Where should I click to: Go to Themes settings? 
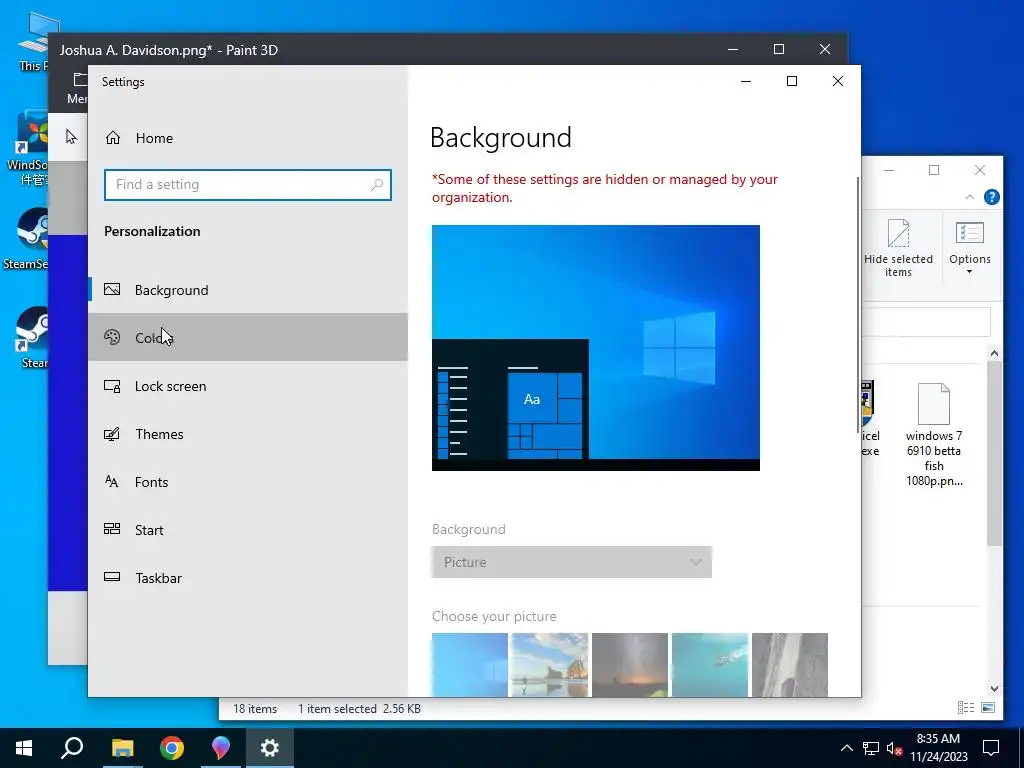pos(248,434)
